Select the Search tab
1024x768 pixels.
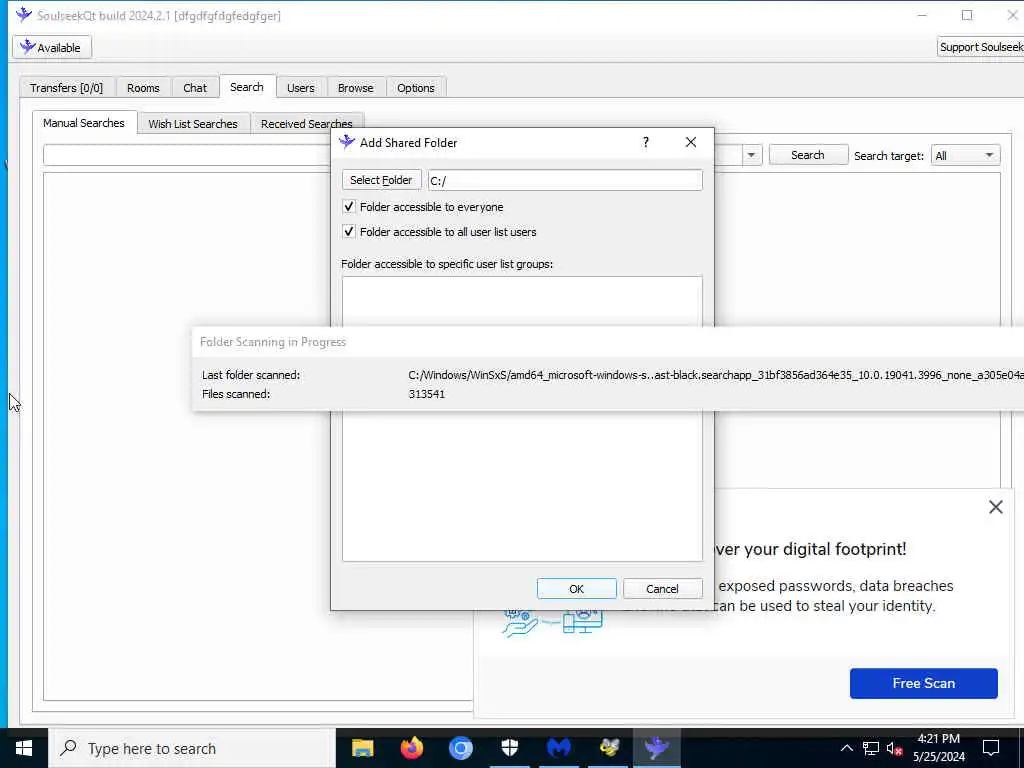[x=247, y=87]
